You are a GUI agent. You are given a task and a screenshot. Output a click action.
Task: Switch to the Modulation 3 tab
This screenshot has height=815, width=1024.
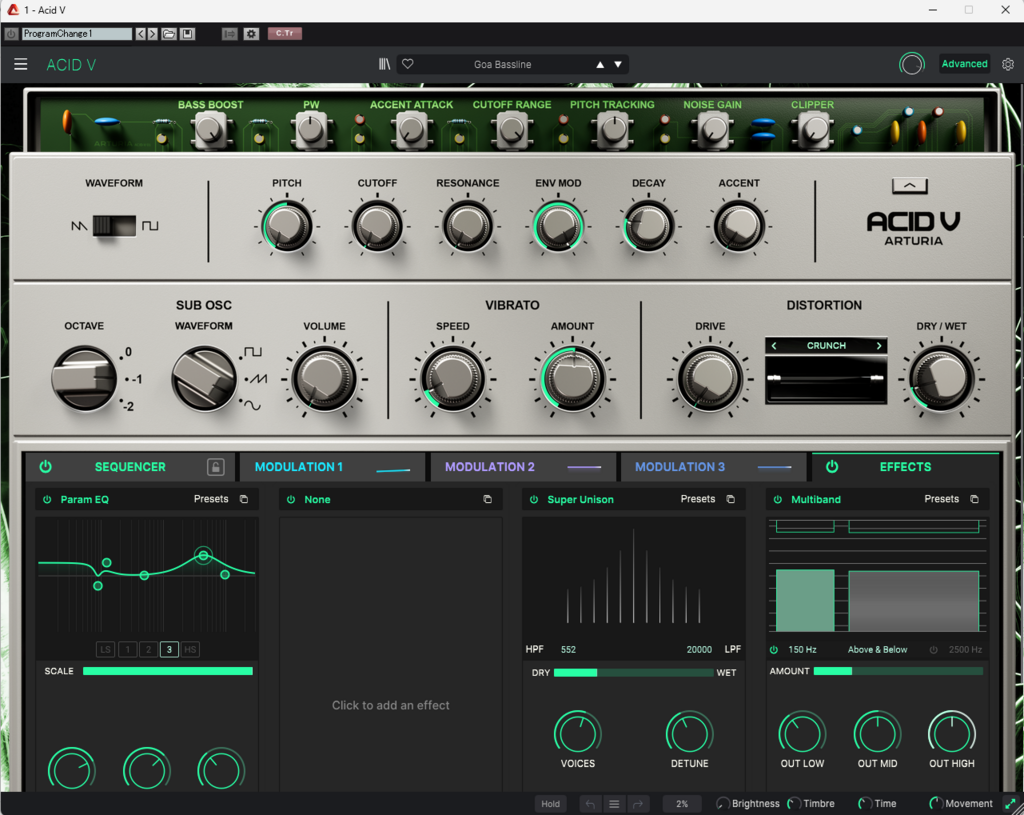[x=713, y=467]
